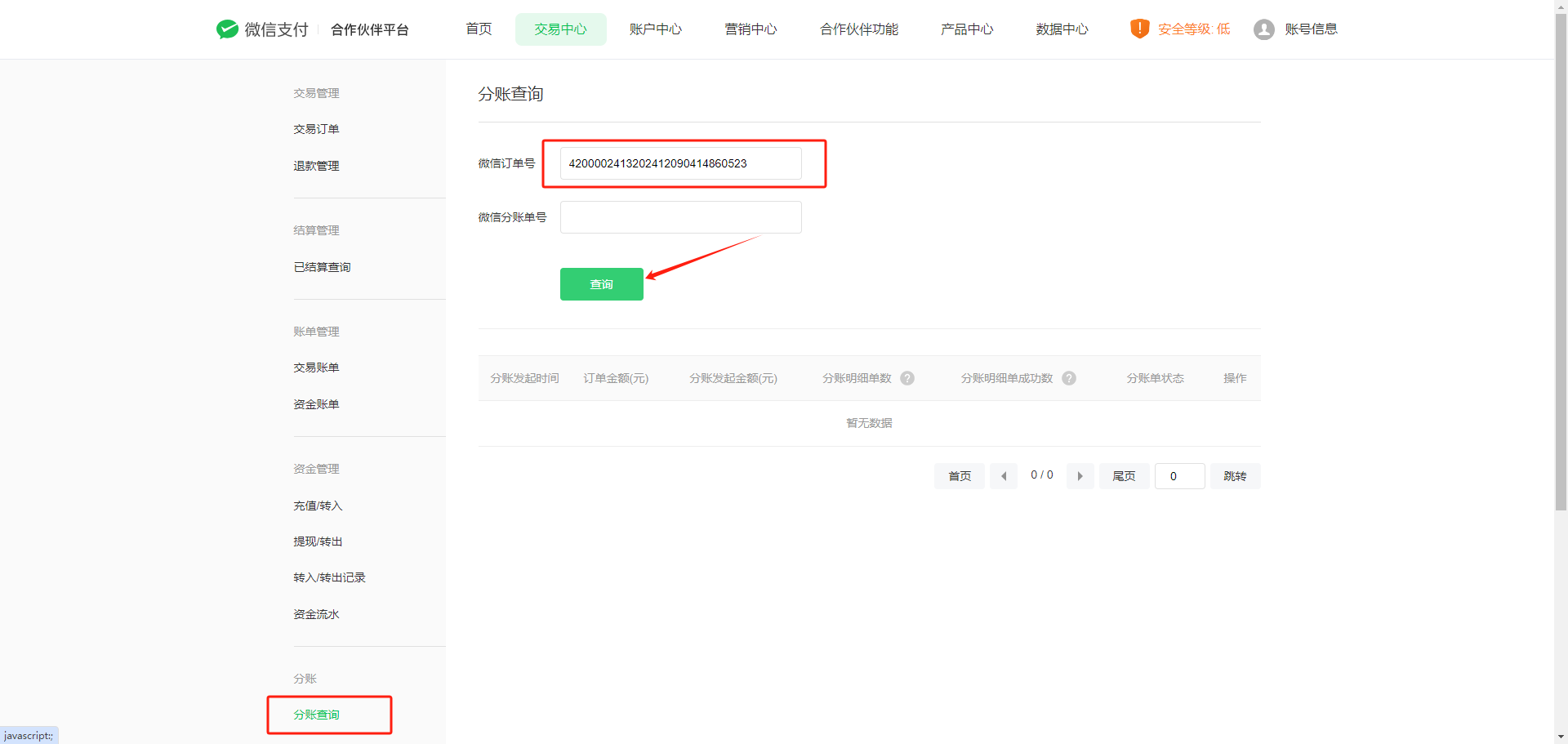Click the vertical page scrollbar thumb
The image size is (1568, 744).
click(1561, 261)
